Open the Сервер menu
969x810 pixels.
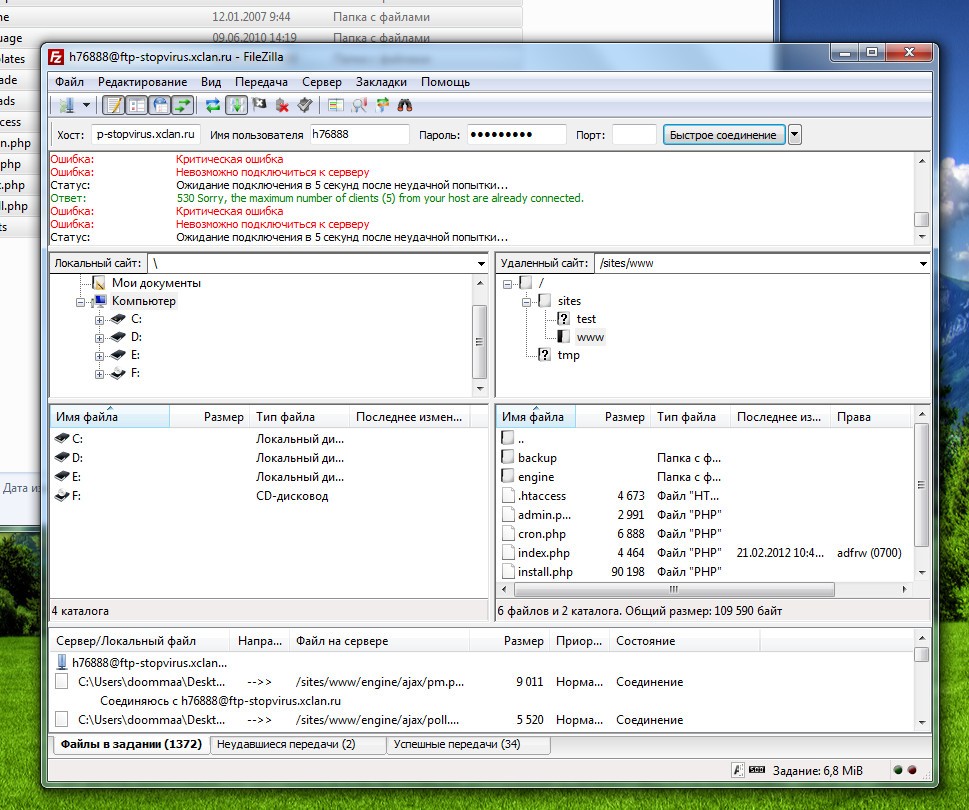tap(321, 82)
